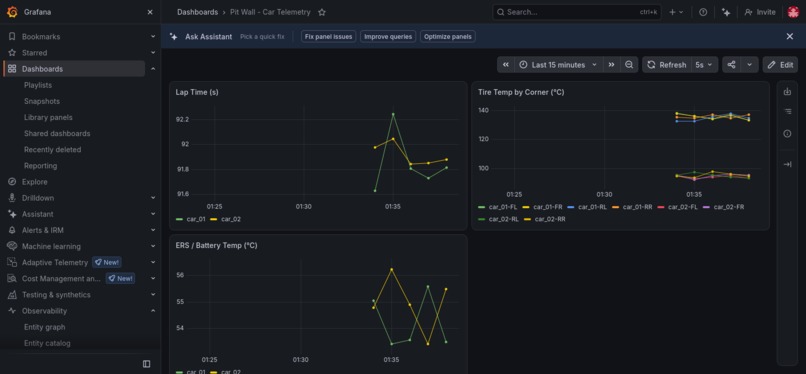This screenshot has width=806, height=374.
Task: Star the Pit Wall dashboard
Action: 322,12
